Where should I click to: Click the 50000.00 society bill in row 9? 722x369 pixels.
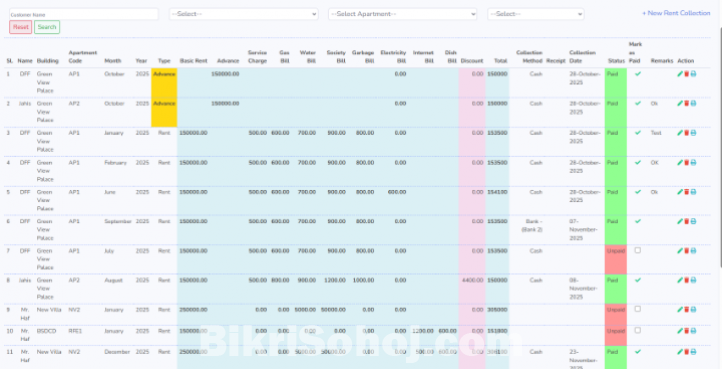point(333,310)
